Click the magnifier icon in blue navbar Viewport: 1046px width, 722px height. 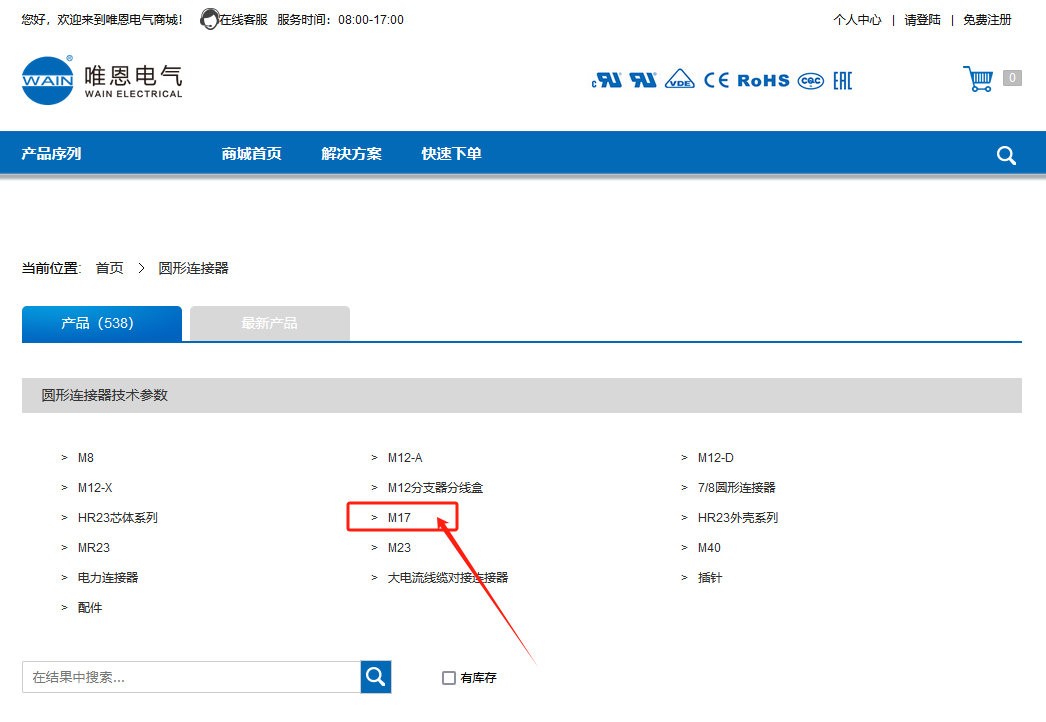[1006, 155]
